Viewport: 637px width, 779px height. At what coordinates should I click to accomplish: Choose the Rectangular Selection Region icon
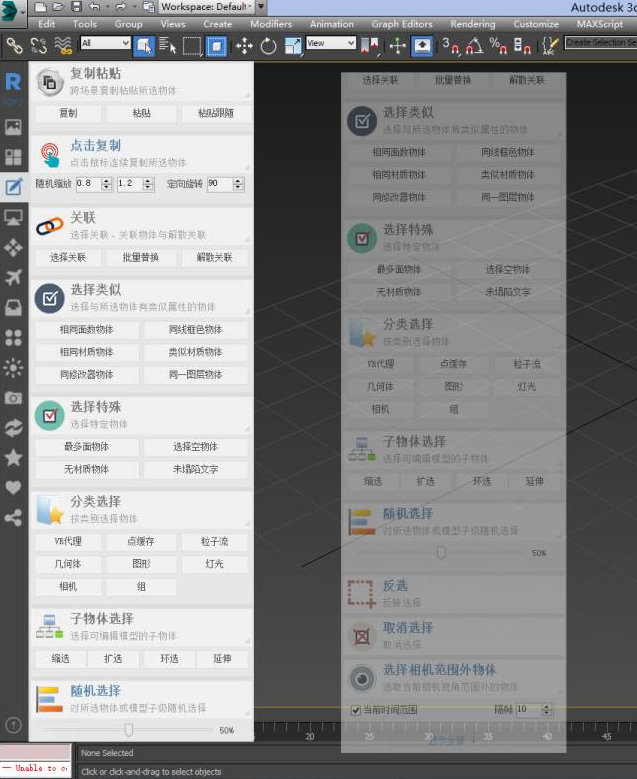192,46
